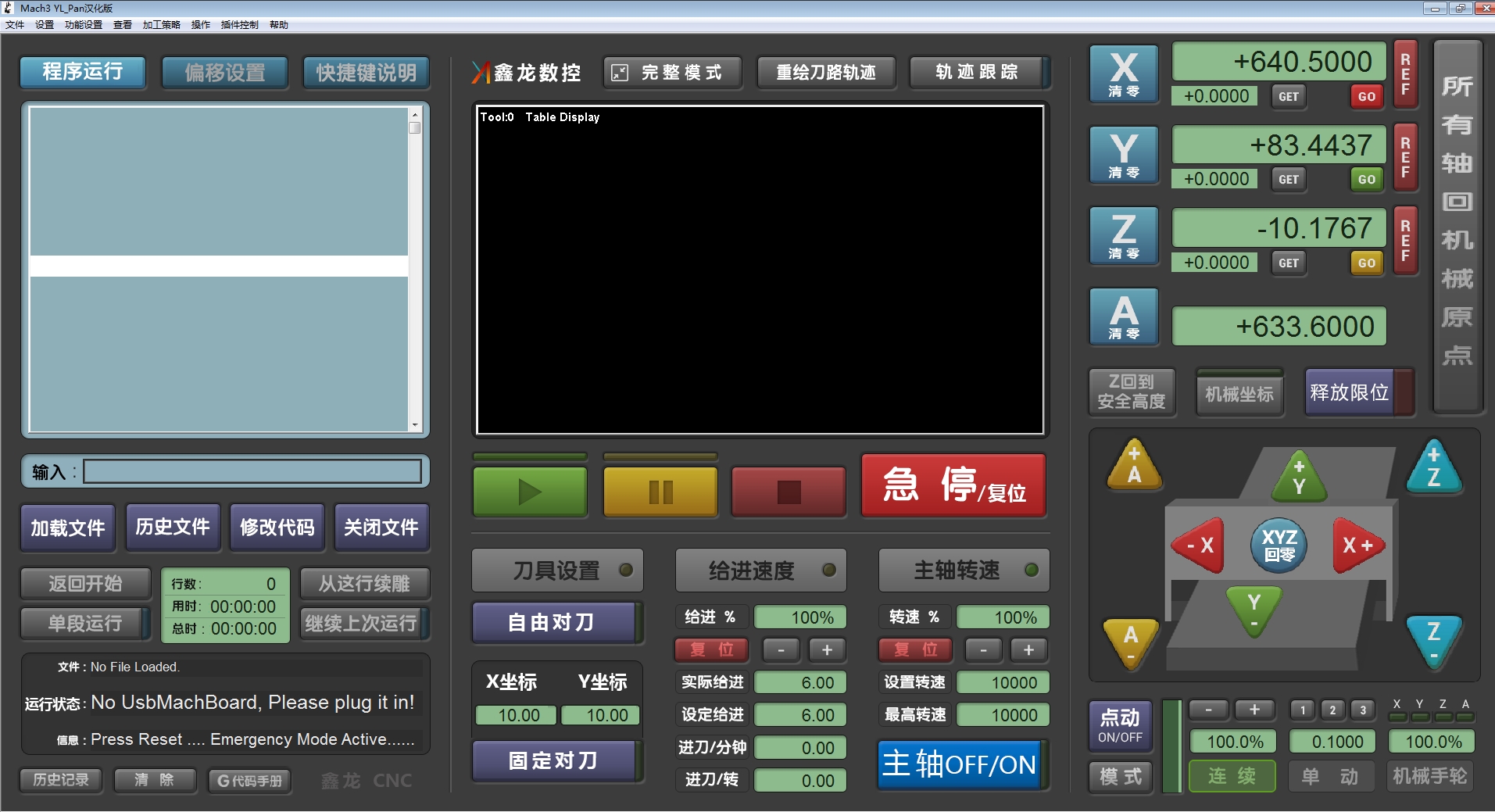This screenshot has height=812, width=1495.
Task: Click the 加载文件 load file button
Action: coord(68,528)
